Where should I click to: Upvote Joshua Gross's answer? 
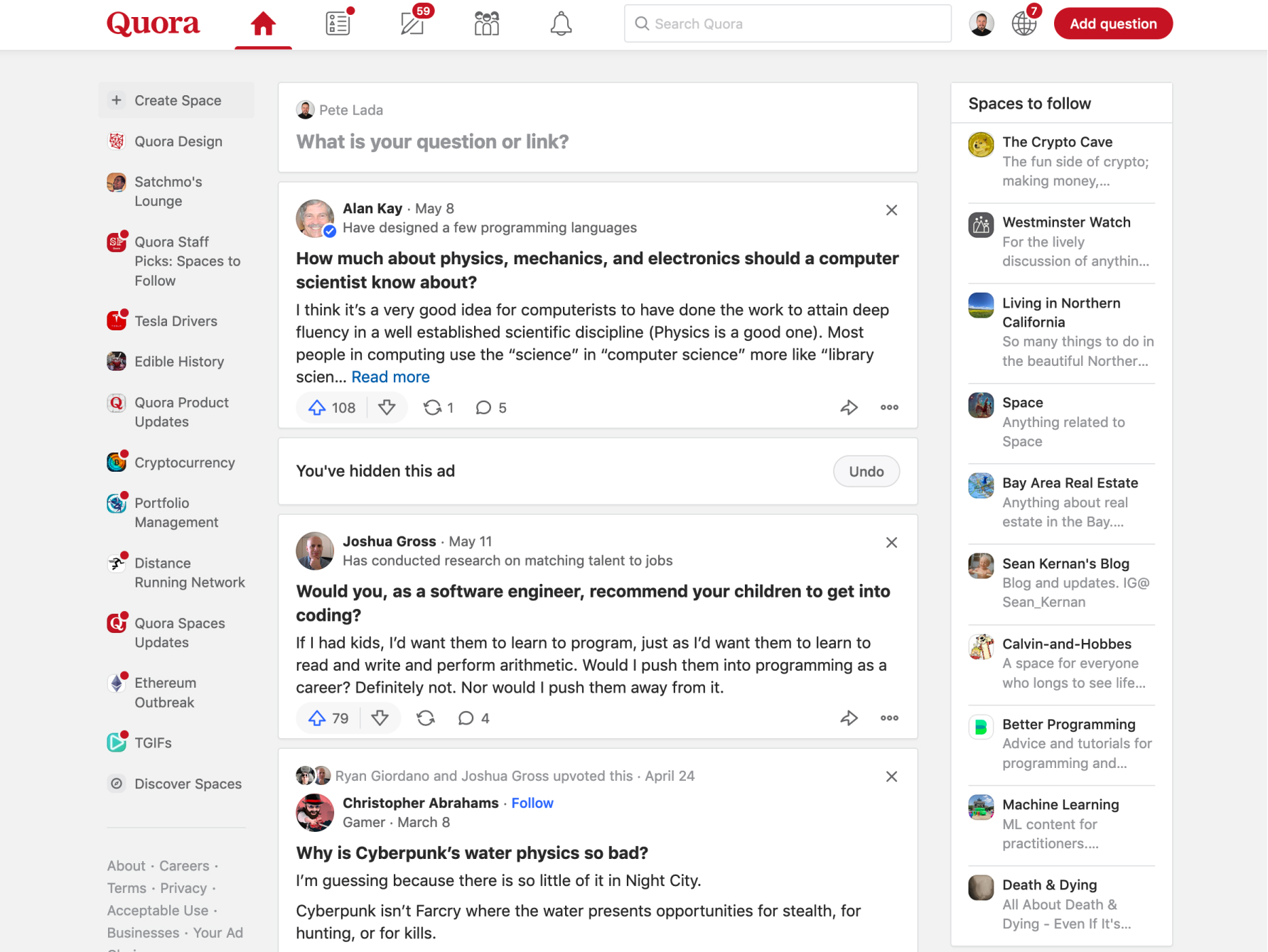[317, 718]
